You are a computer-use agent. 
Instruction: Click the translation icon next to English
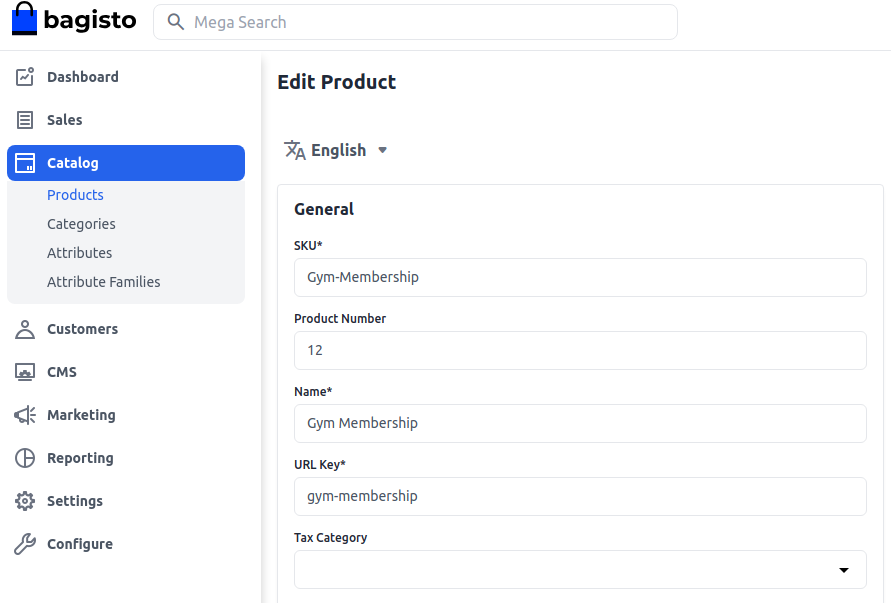click(294, 149)
